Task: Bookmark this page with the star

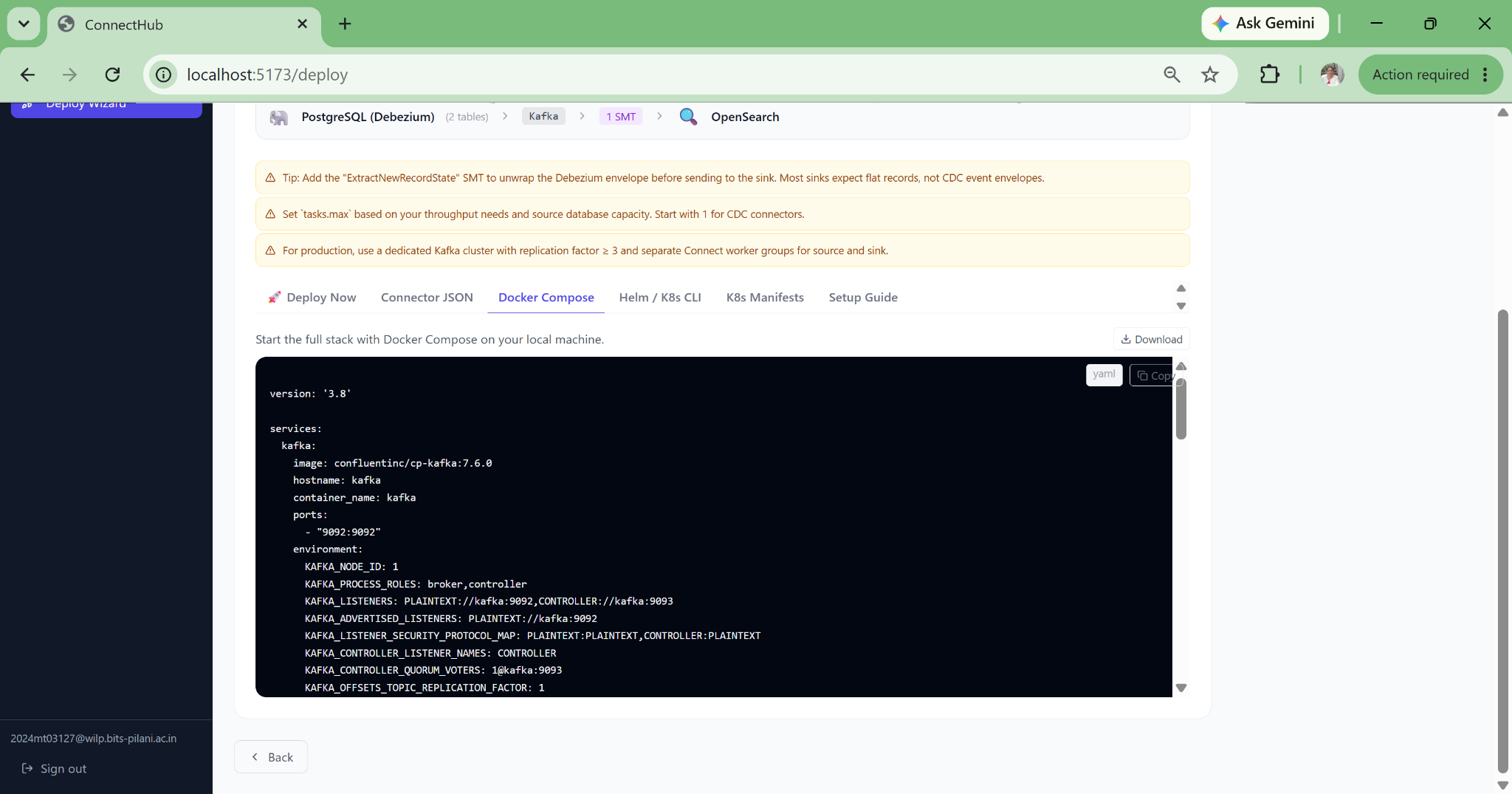Action: click(1210, 75)
